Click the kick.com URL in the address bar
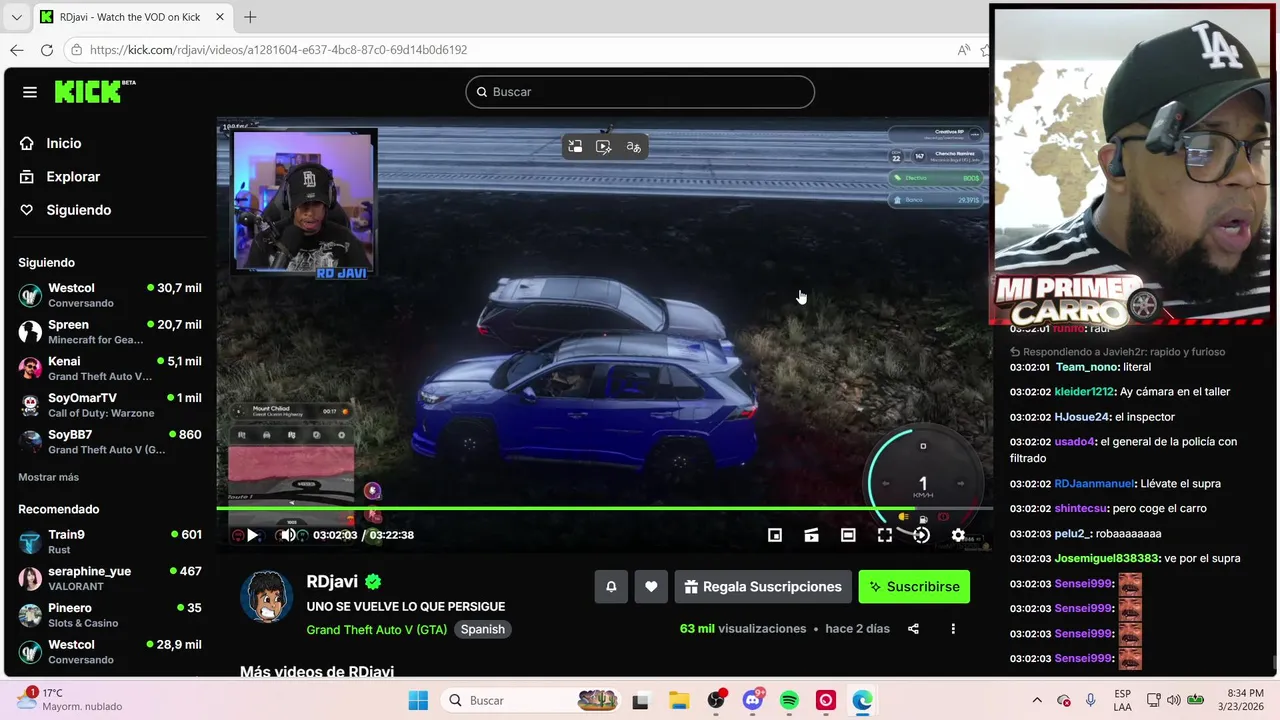Viewport: 1280px width, 720px height. point(278,50)
